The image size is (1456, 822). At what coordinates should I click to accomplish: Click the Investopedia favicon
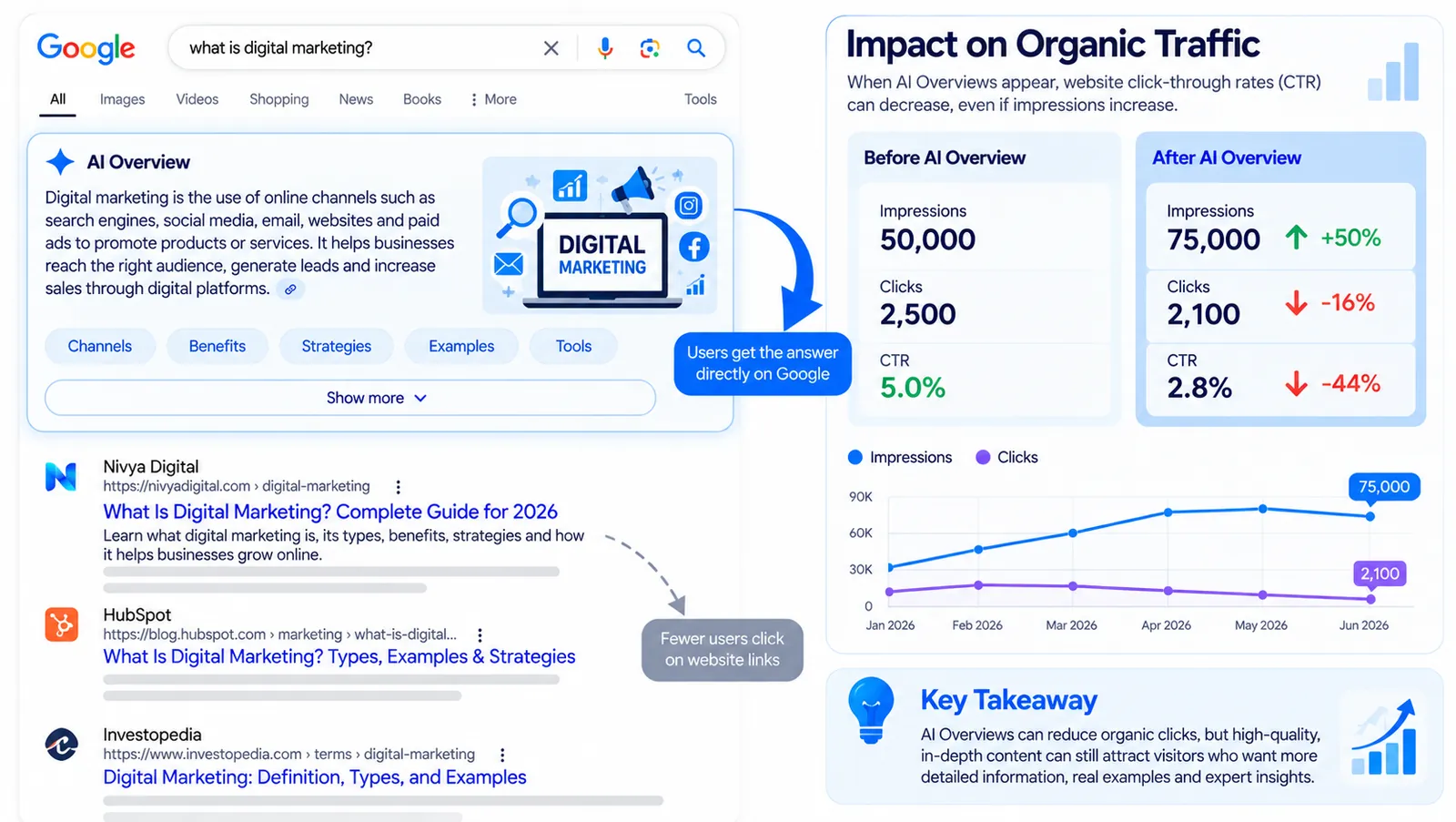pos(61,745)
